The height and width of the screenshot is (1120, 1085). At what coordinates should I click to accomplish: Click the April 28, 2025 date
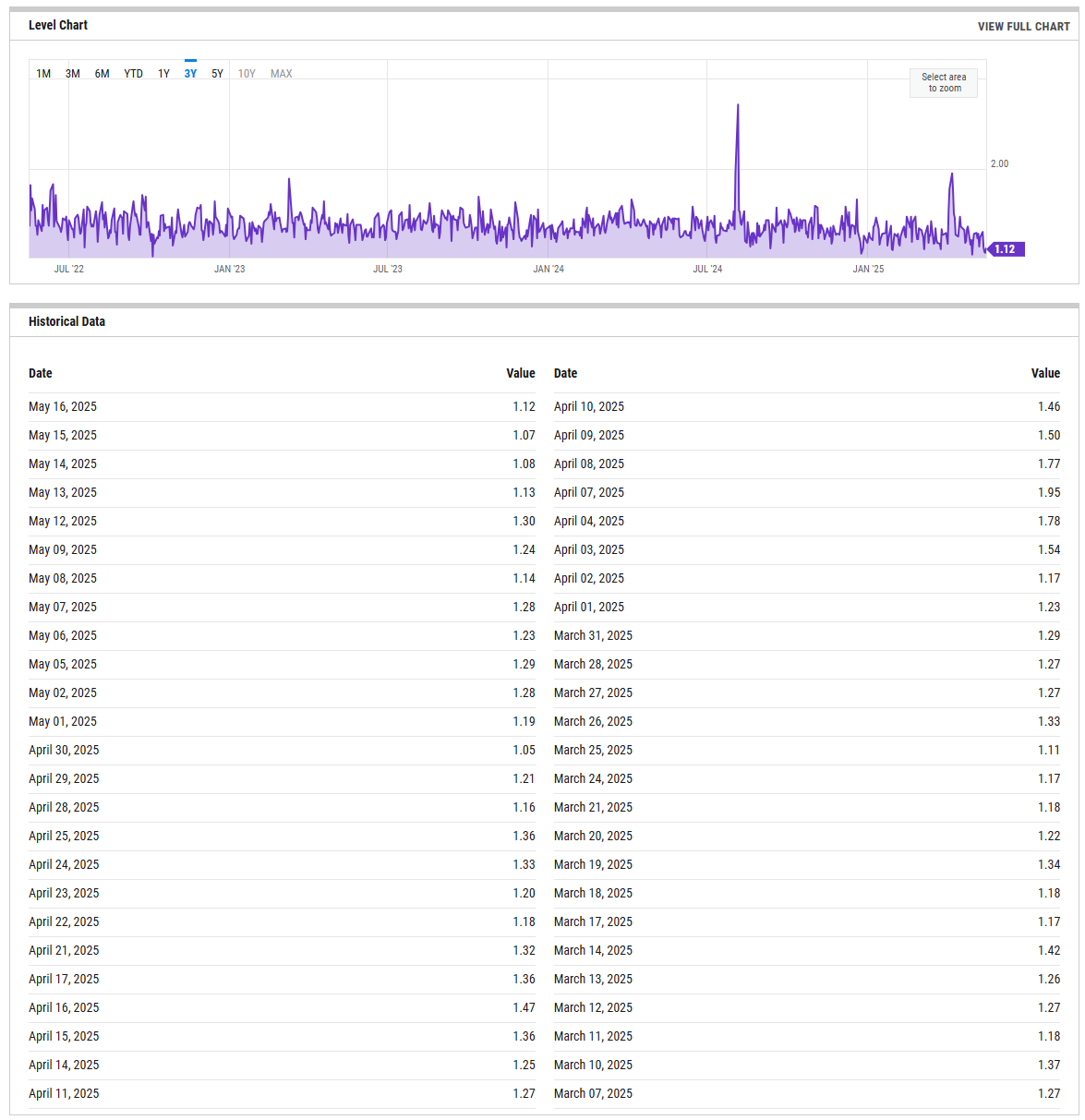coord(64,808)
